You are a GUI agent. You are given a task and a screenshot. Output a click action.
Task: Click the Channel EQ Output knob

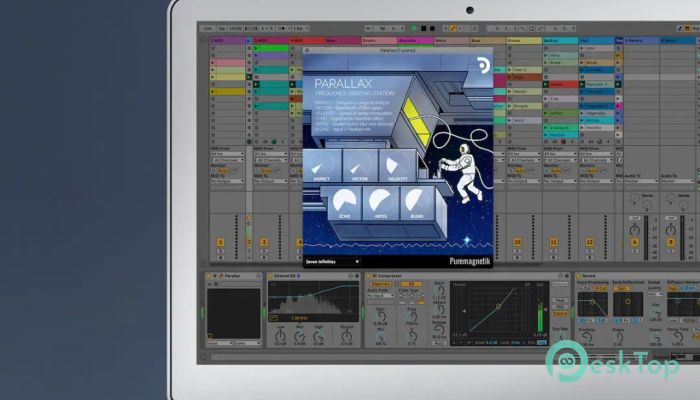pos(347,336)
